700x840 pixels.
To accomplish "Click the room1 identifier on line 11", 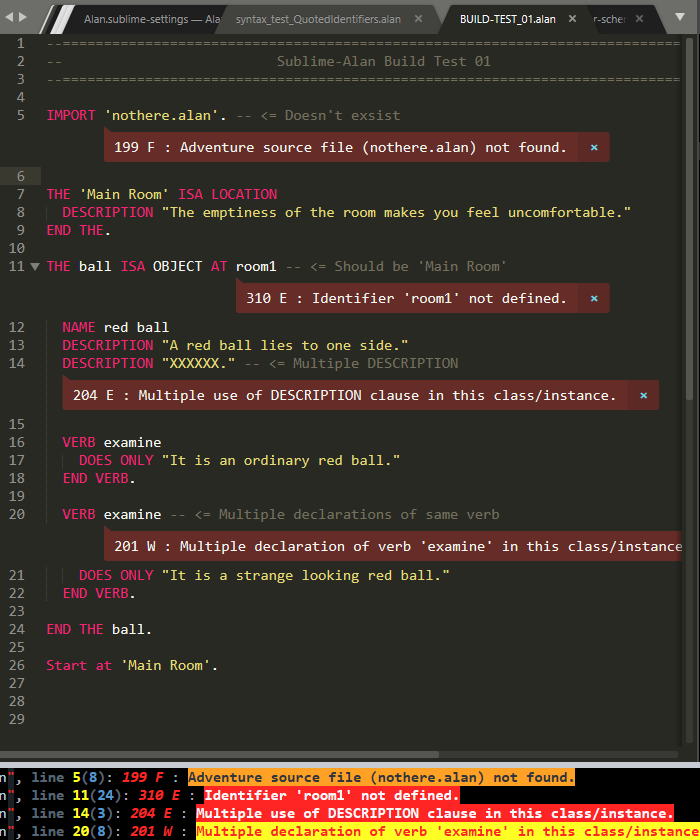I will click(x=256, y=266).
